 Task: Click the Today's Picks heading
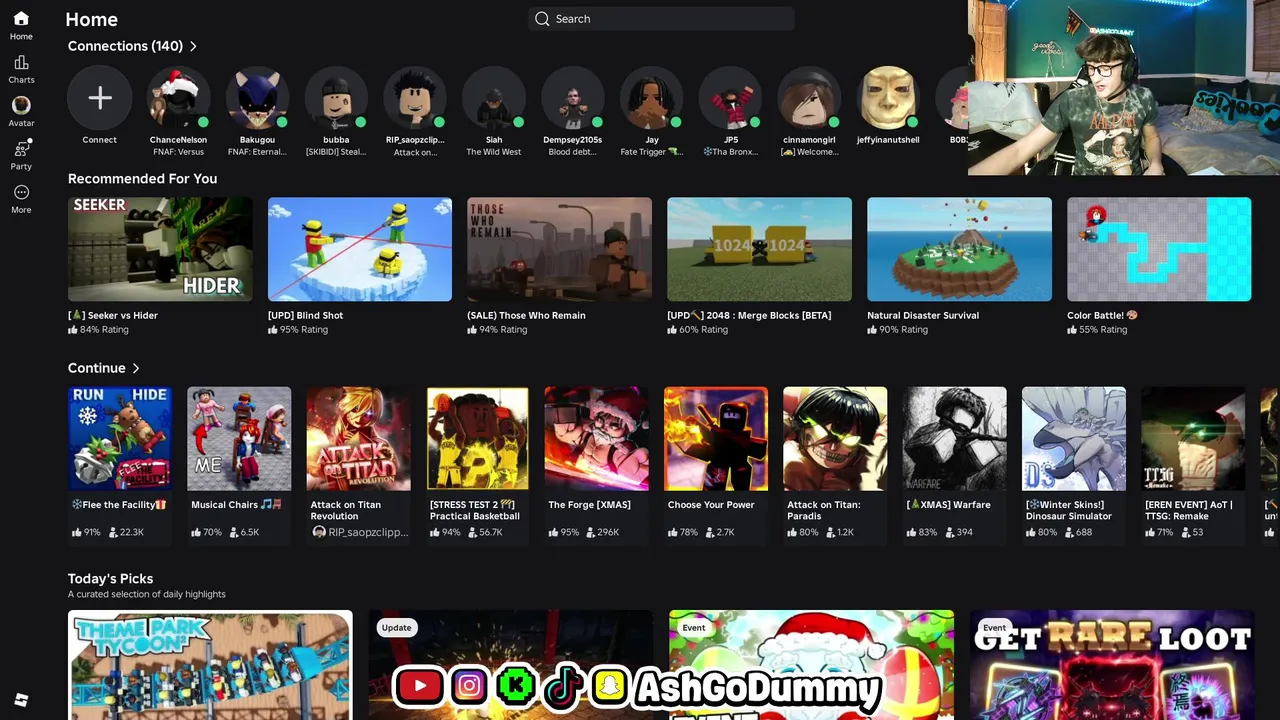point(110,579)
